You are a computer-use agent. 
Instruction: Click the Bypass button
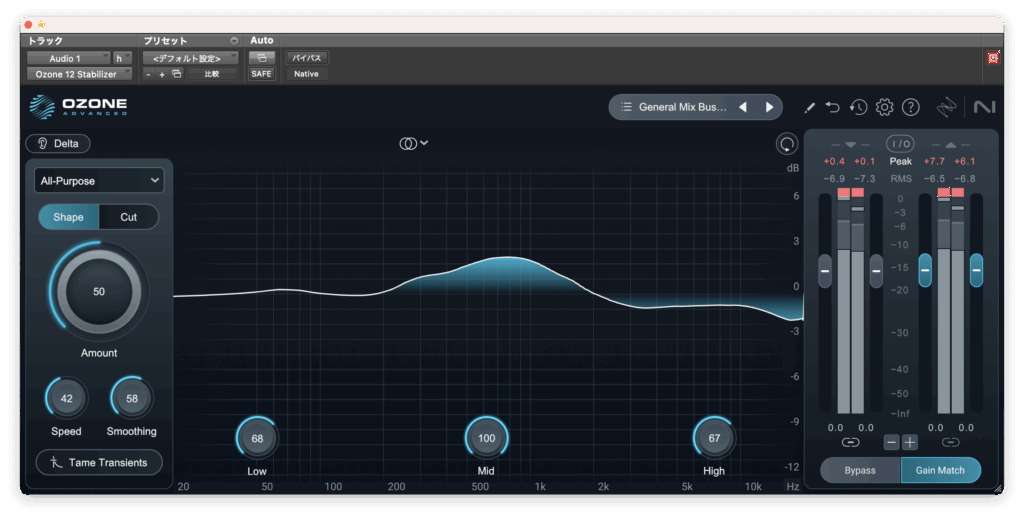point(860,470)
